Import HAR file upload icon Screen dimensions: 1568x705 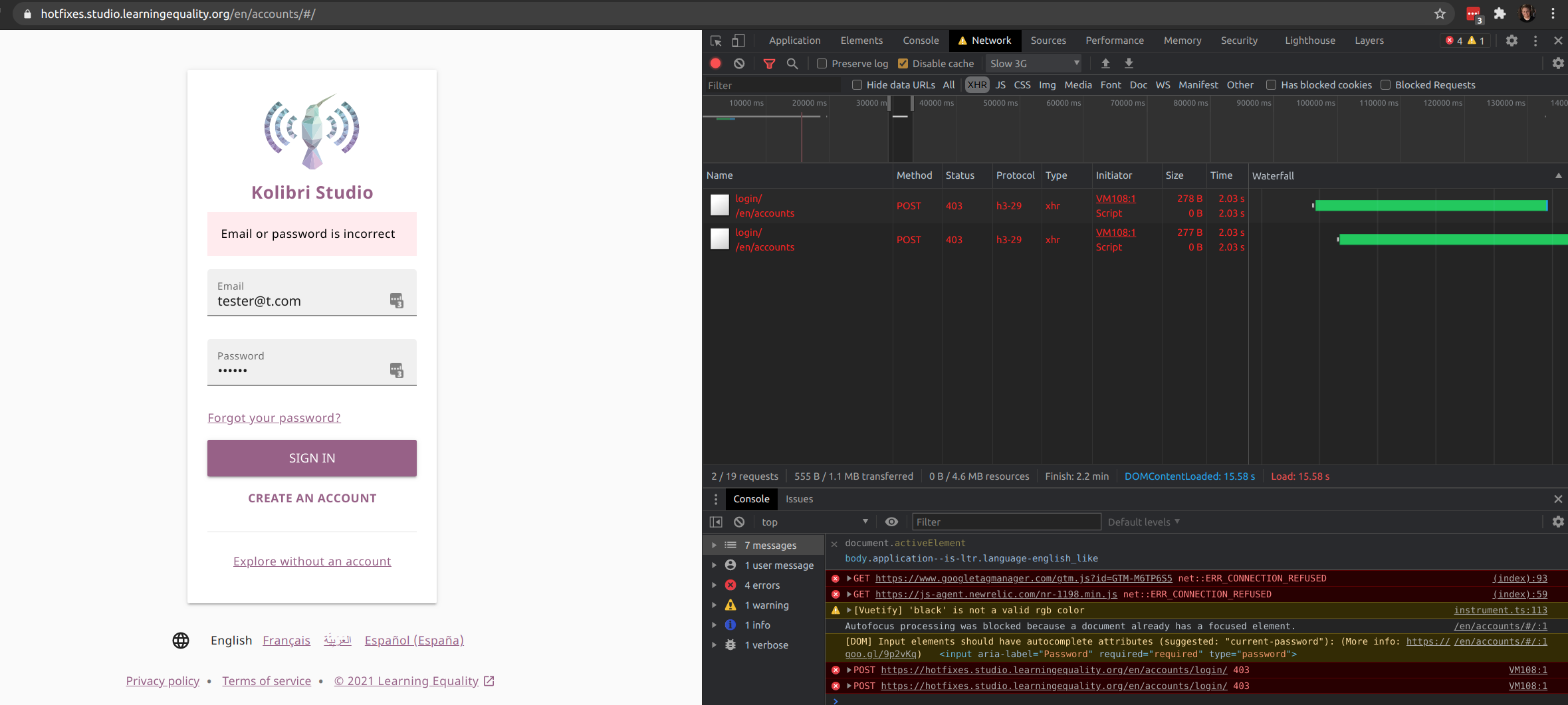click(x=1105, y=63)
